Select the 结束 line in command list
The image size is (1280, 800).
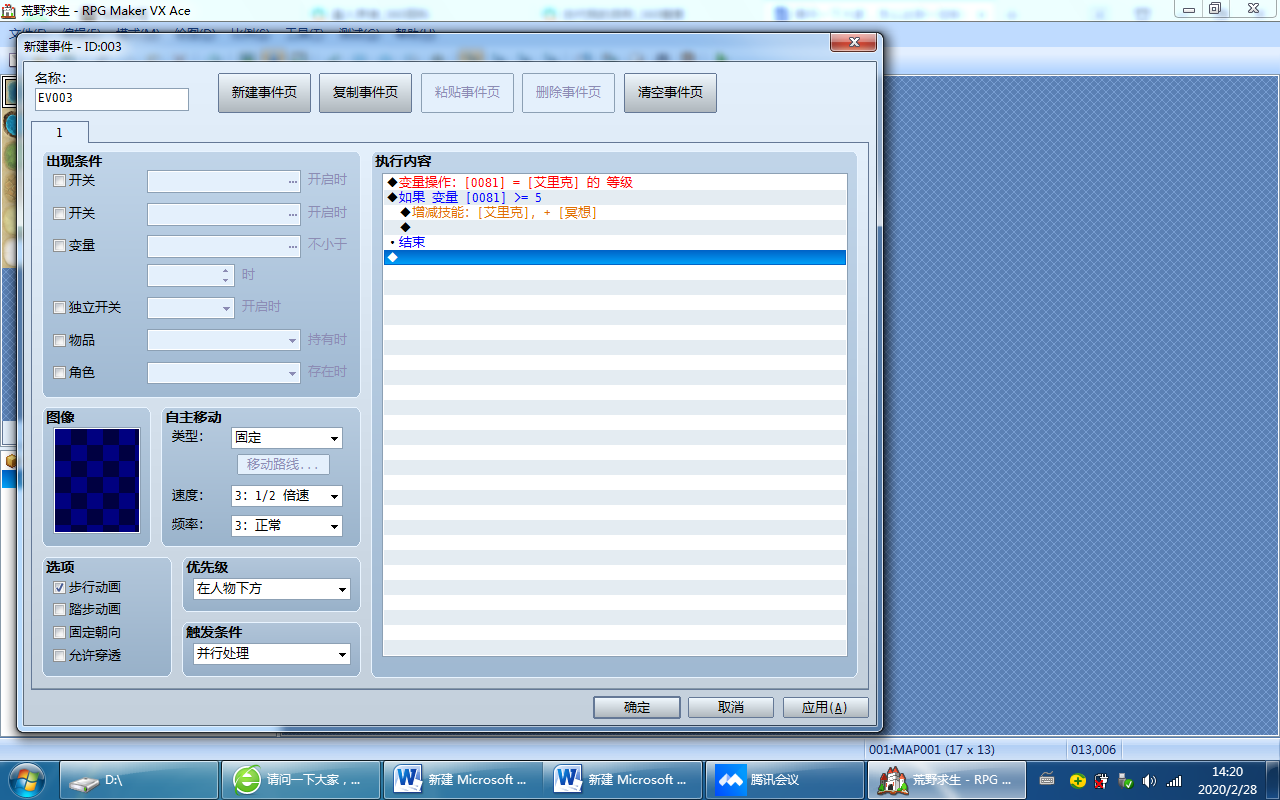pos(615,242)
